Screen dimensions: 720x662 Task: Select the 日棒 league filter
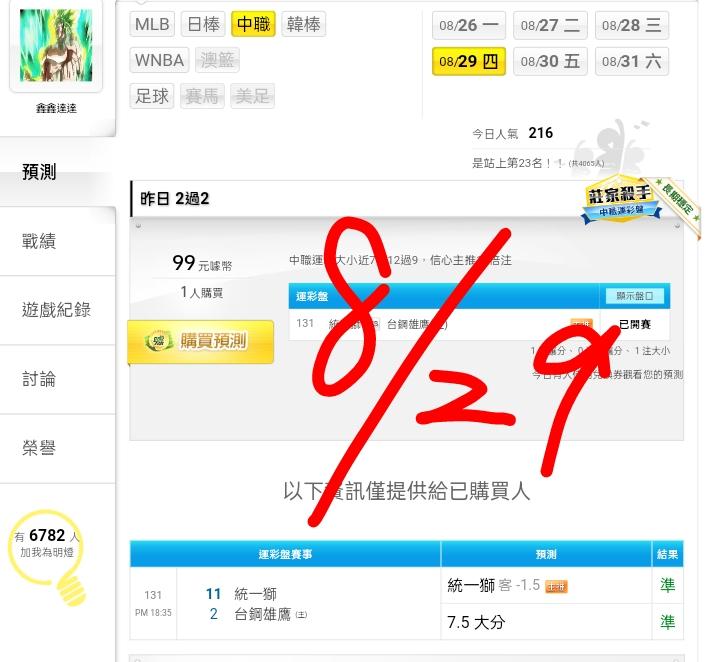point(203,24)
